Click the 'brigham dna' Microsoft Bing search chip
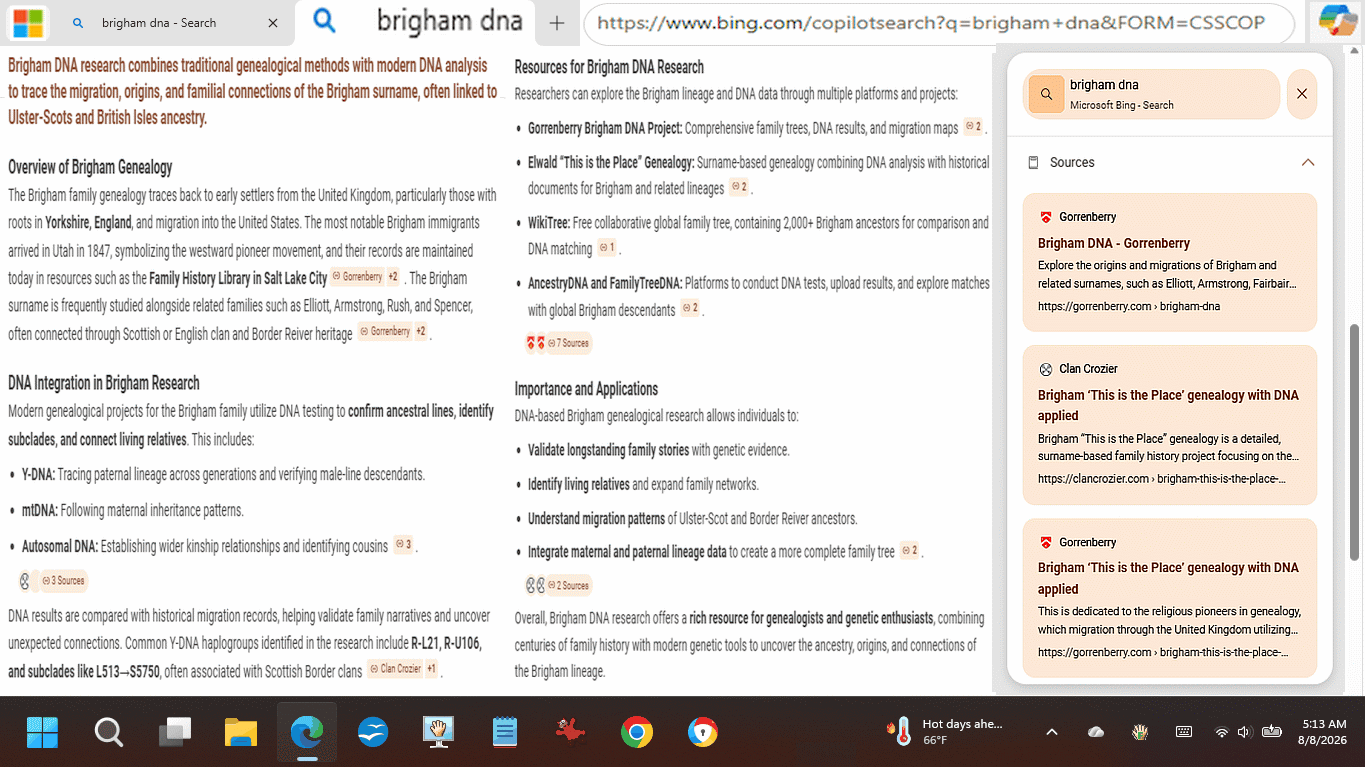1365x767 pixels. tap(1153, 94)
